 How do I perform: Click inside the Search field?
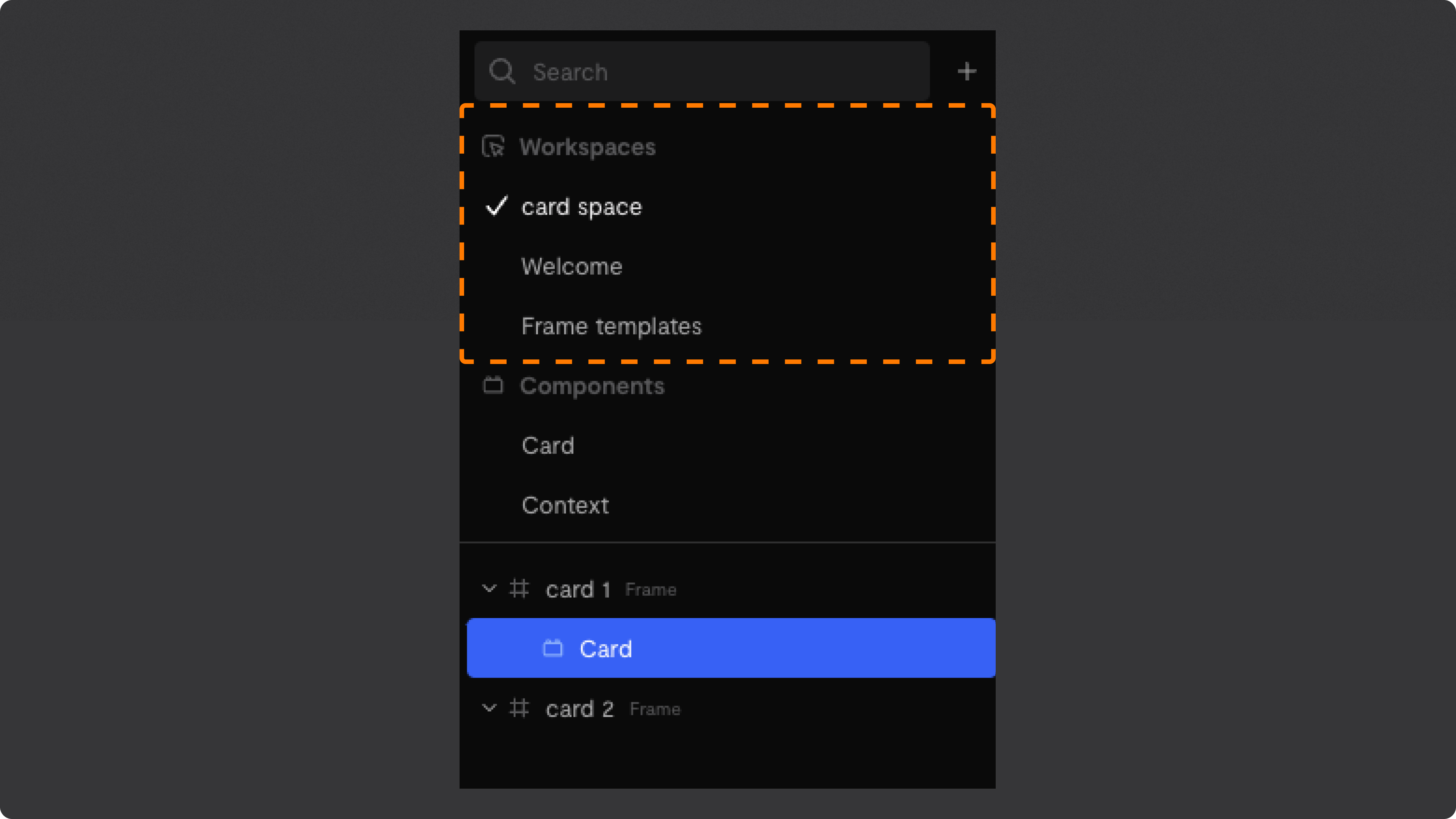tap(702, 71)
